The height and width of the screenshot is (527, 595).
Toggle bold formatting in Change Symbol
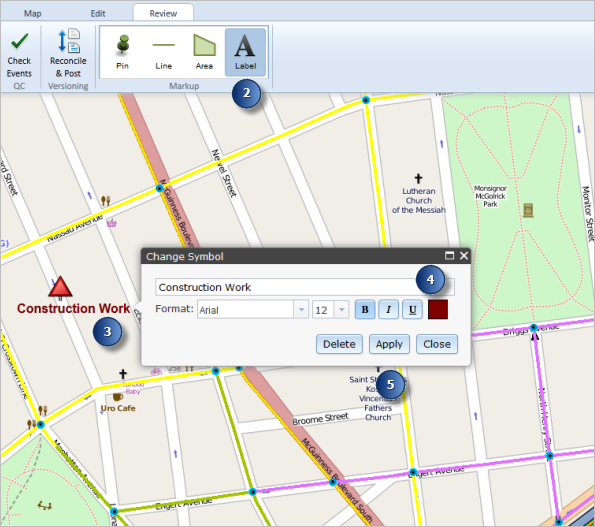click(365, 310)
